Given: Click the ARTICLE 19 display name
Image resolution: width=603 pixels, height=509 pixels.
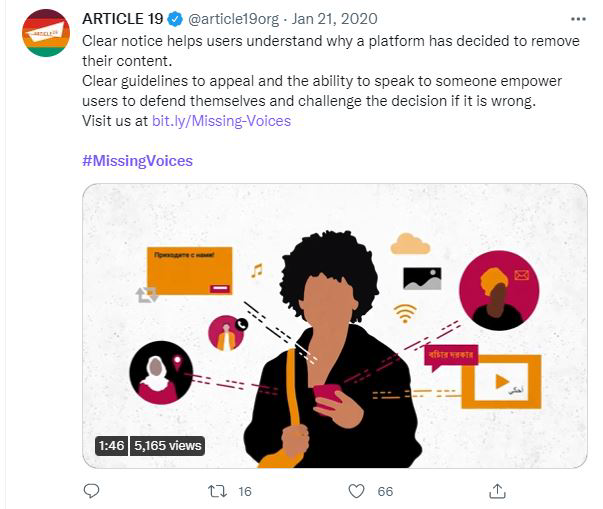Looking at the screenshot, I should [122, 20].
